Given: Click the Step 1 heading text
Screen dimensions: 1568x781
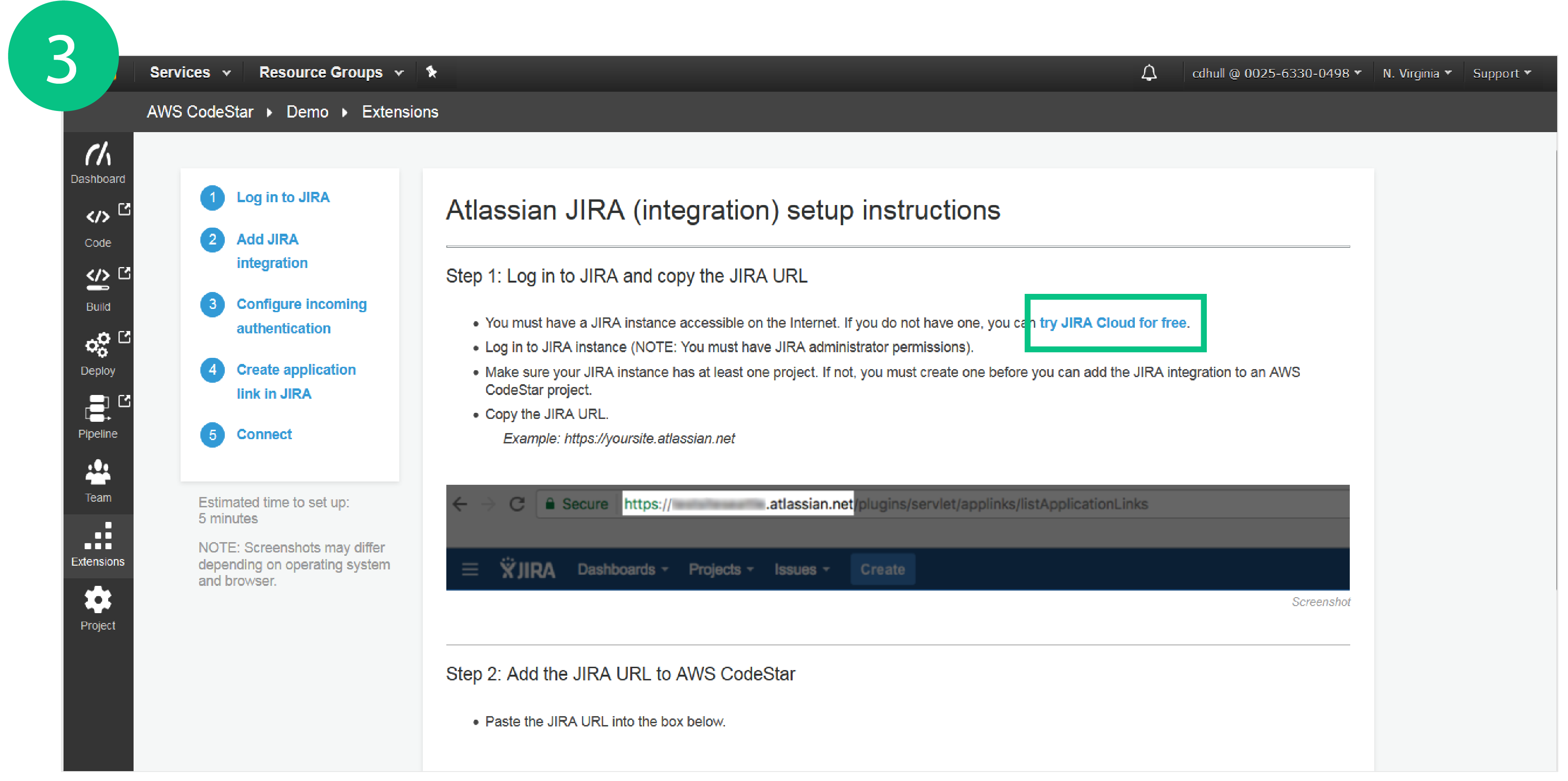Looking at the screenshot, I should (x=626, y=276).
